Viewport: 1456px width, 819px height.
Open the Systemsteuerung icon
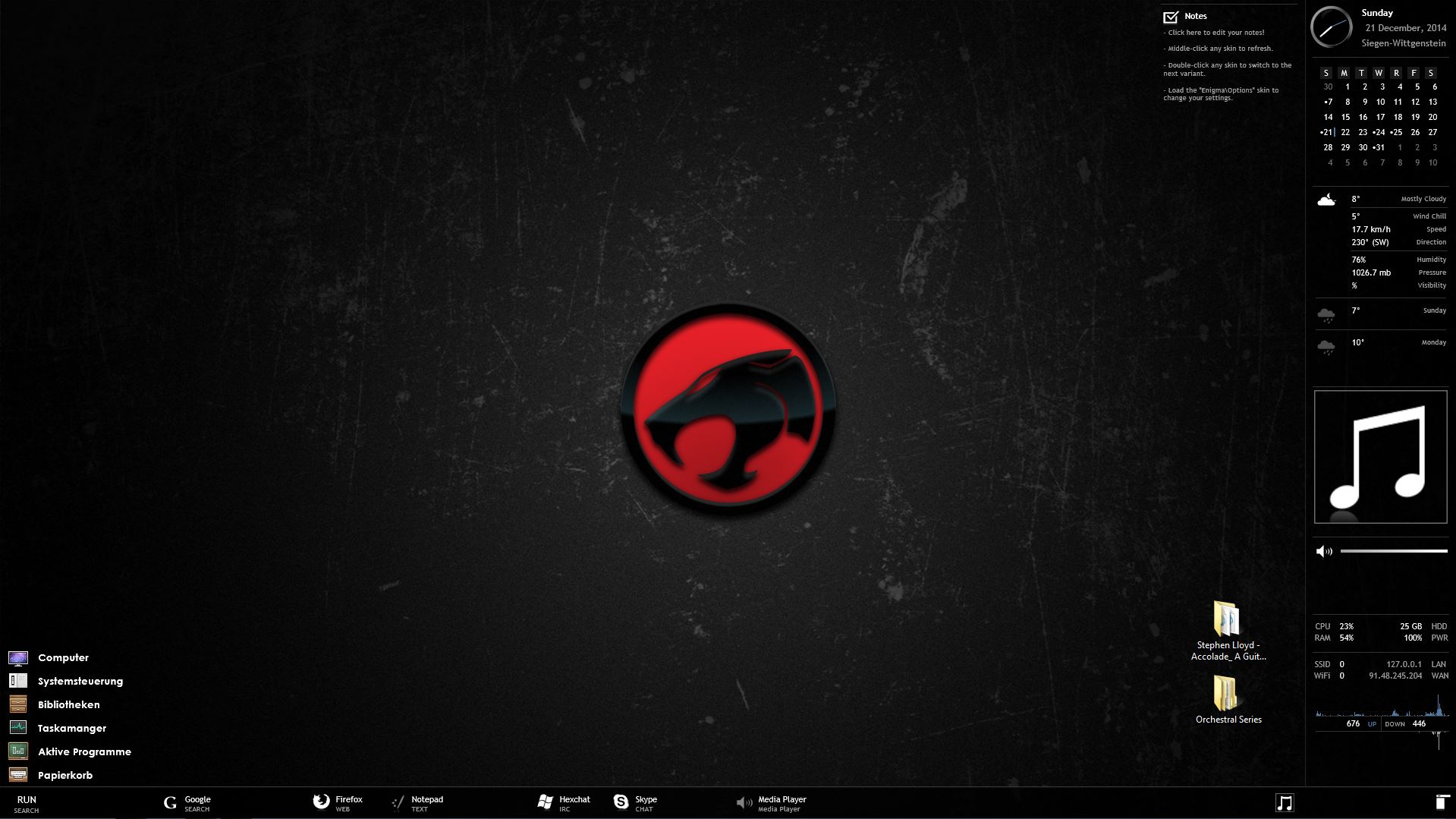(18, 681)
